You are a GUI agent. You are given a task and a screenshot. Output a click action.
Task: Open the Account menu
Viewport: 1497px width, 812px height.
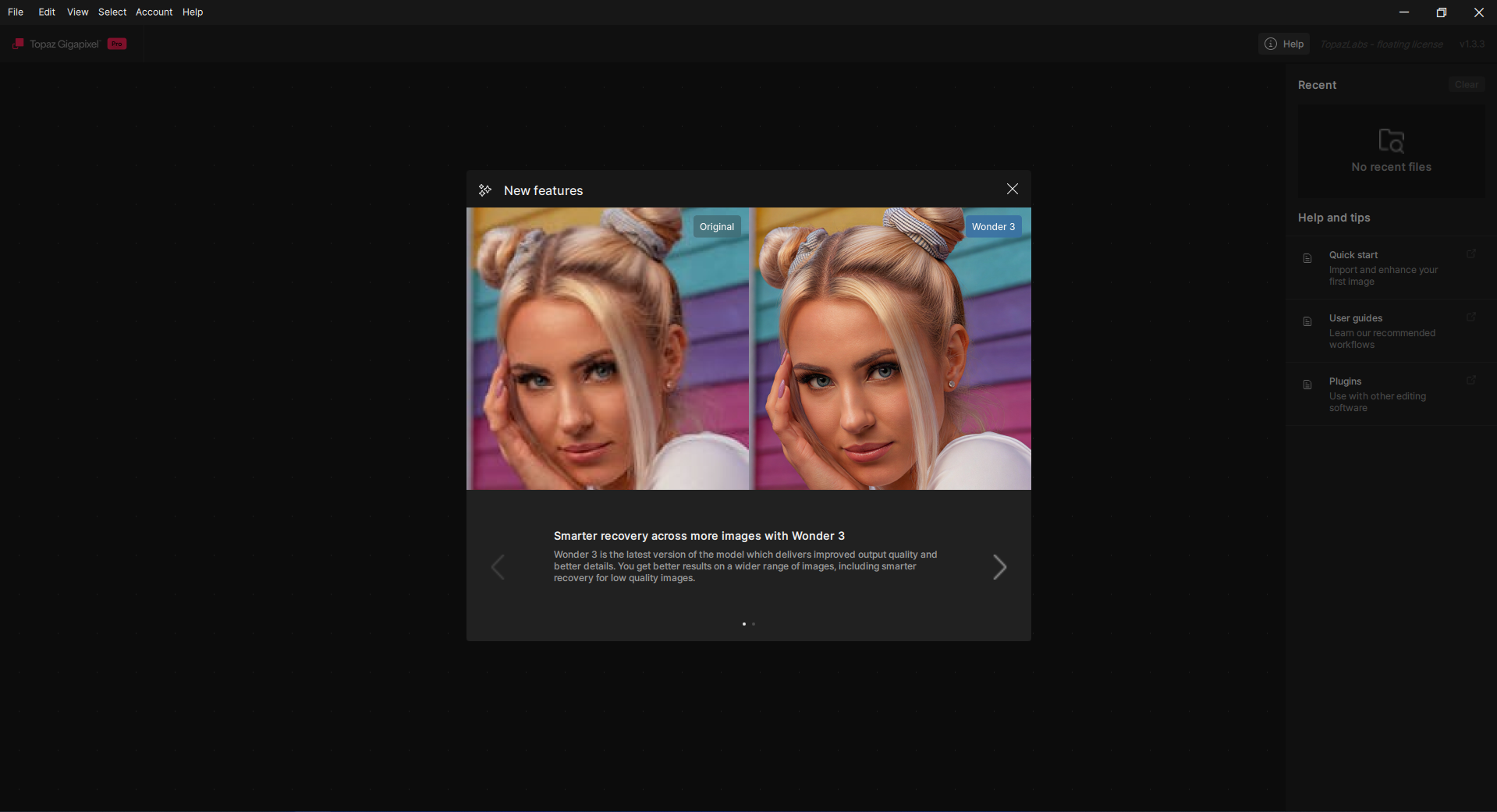(154, 12)
